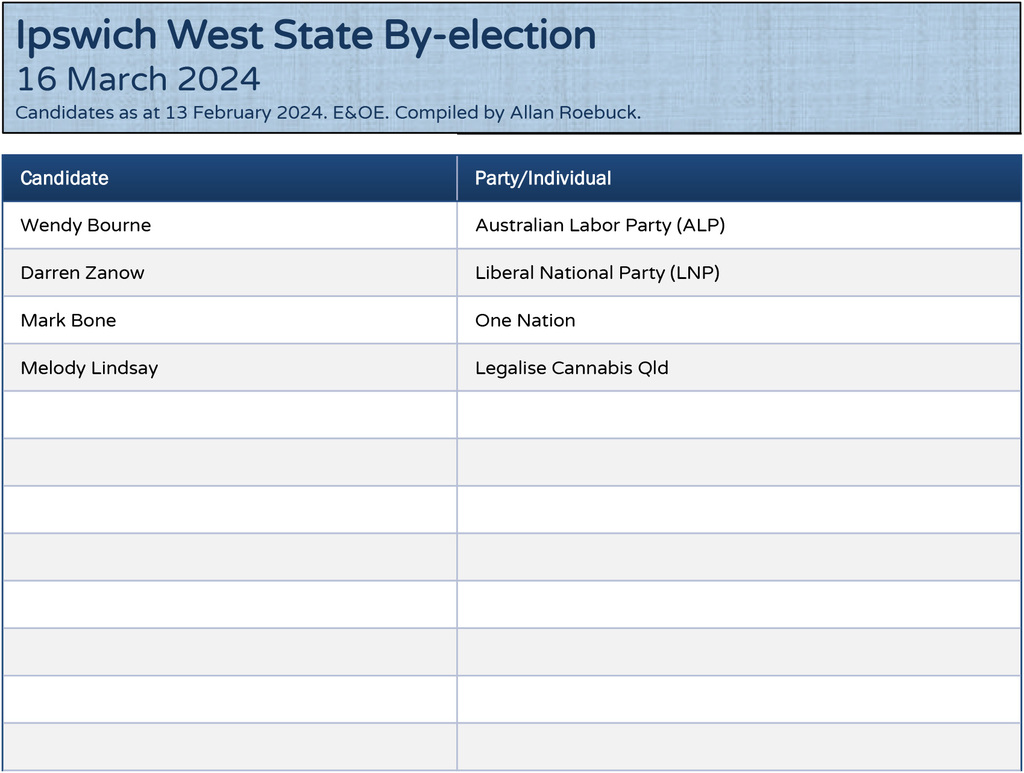Click the bottom-most empty candidate cell
This screenshot has width=1024, height=773.
pos(229,747)
